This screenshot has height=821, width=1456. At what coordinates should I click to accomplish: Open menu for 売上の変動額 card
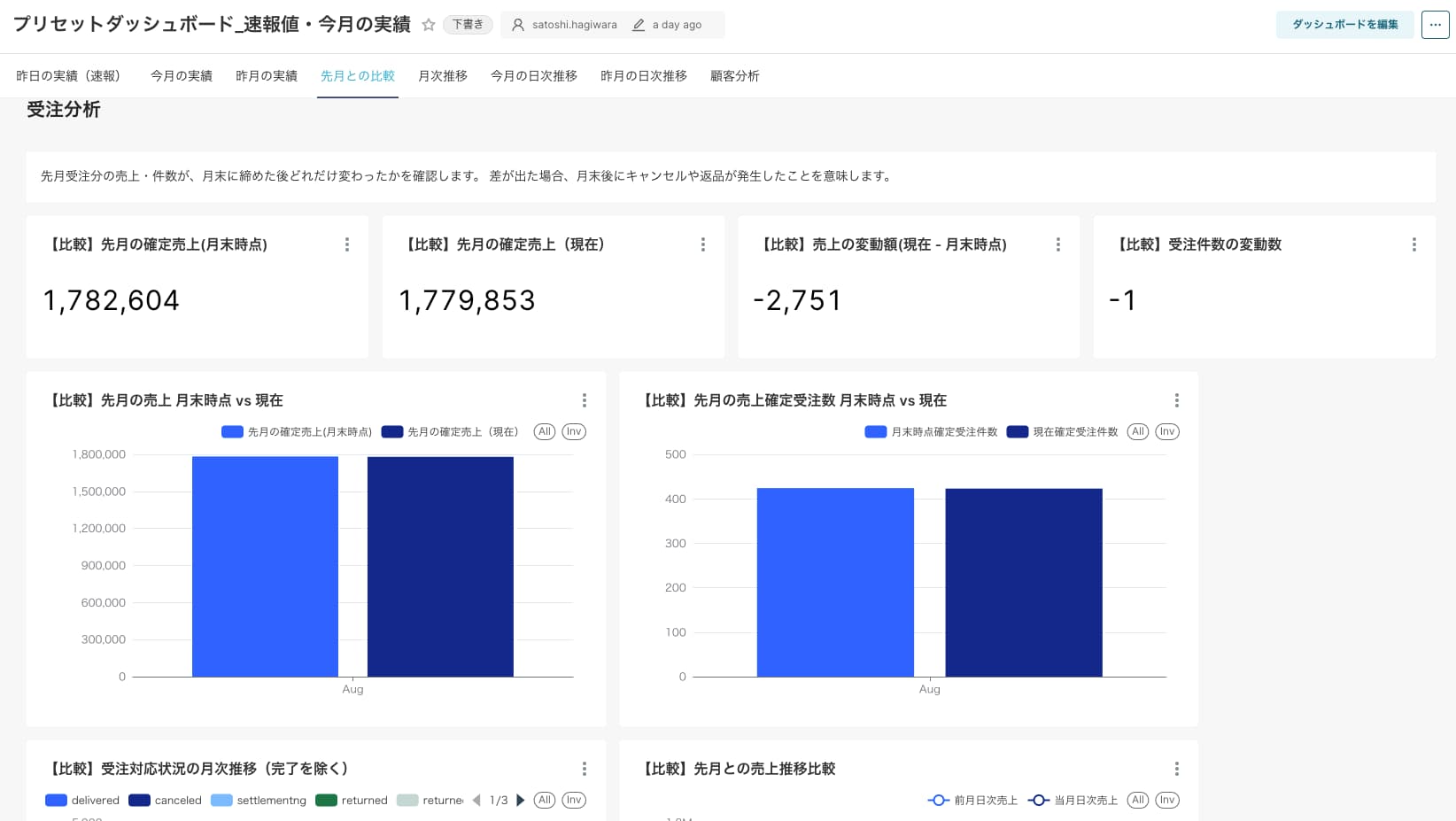(1058, 244)
